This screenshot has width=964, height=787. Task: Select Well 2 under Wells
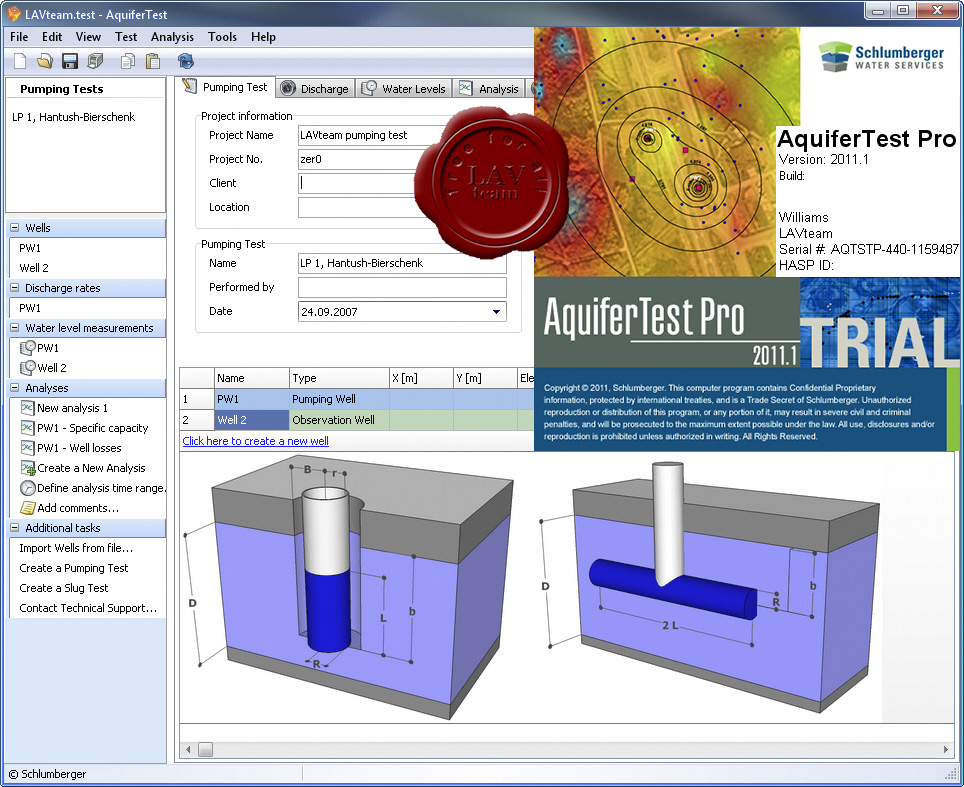(x=34, y=267)
